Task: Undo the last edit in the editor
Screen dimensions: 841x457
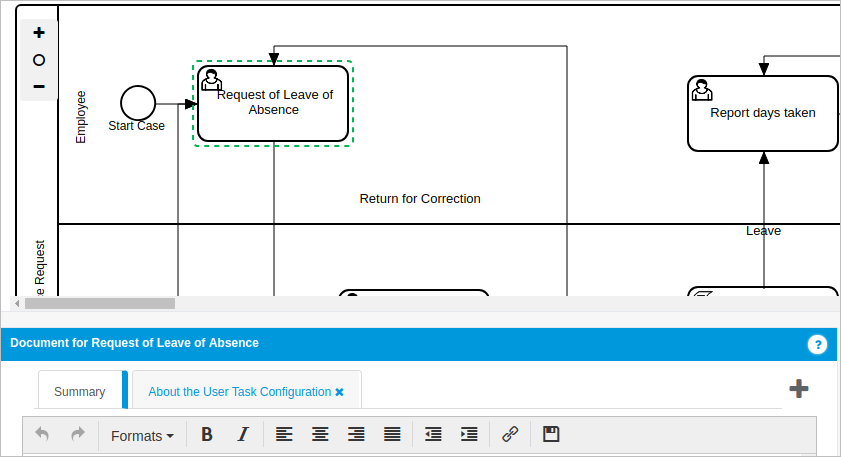Action: click(x=42, y=434)
